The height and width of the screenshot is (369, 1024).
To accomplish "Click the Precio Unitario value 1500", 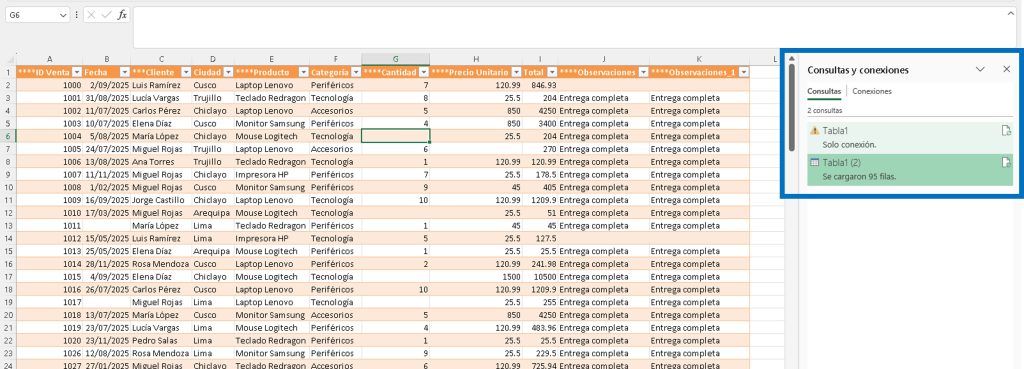I will coord(476,276).
